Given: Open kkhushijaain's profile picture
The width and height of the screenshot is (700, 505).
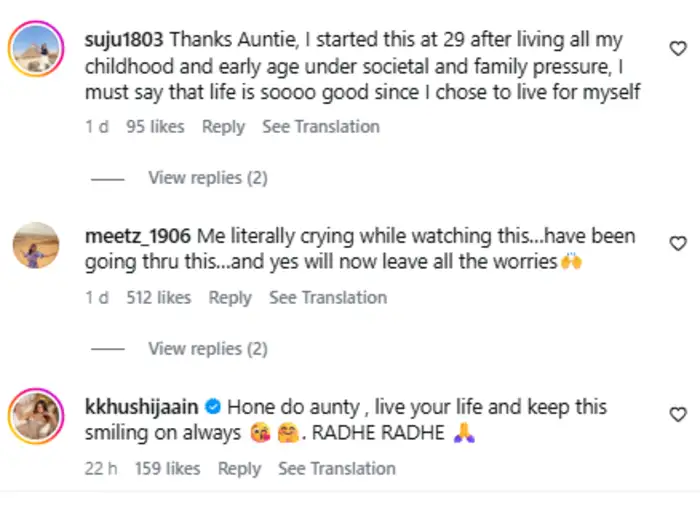Looking at the screenshot, I should pyautogui.click(x=36, y=414).
